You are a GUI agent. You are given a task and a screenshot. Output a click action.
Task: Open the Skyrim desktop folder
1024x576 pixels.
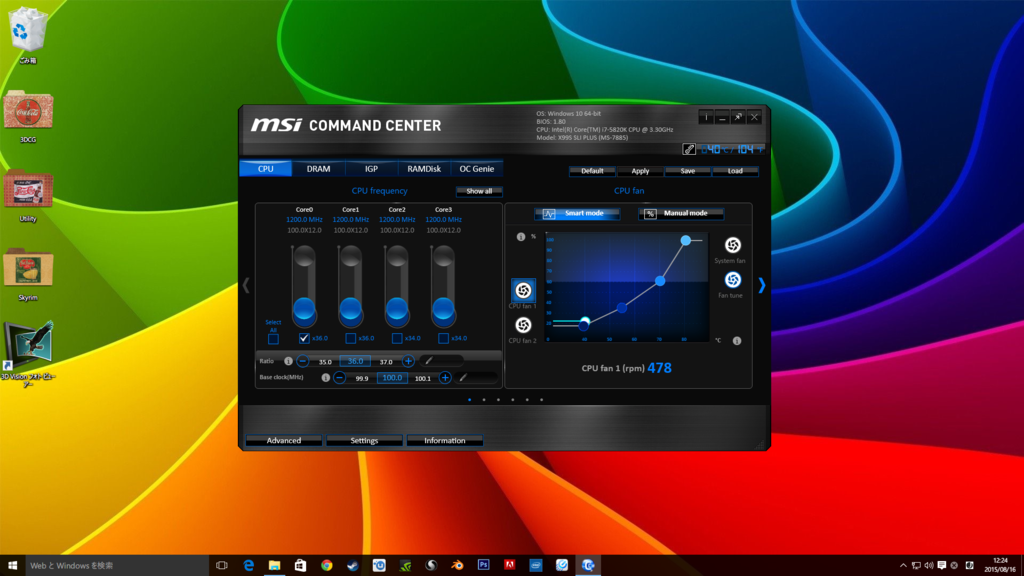27,275
